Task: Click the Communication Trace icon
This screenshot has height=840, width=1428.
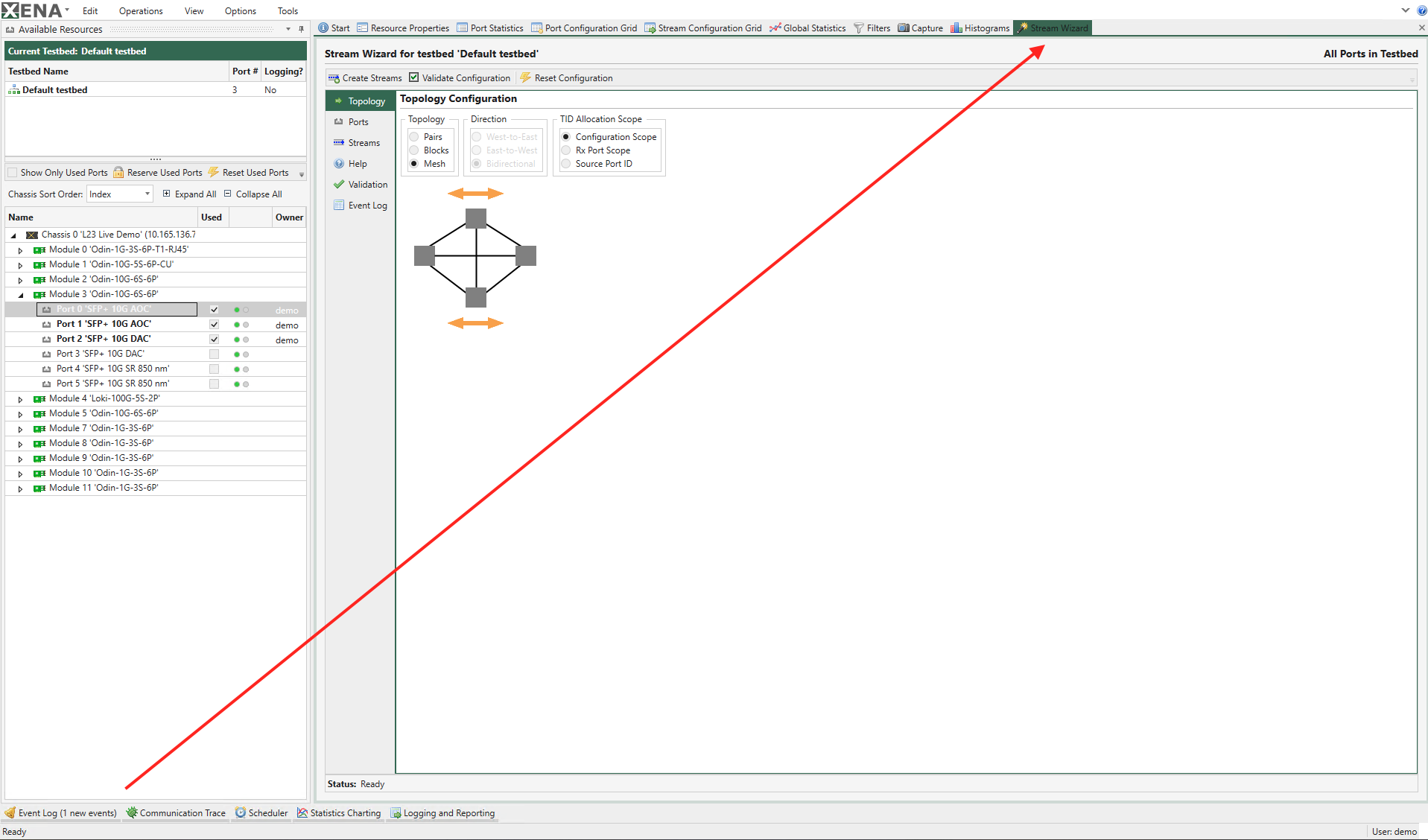Action: (x=132, y=812)
